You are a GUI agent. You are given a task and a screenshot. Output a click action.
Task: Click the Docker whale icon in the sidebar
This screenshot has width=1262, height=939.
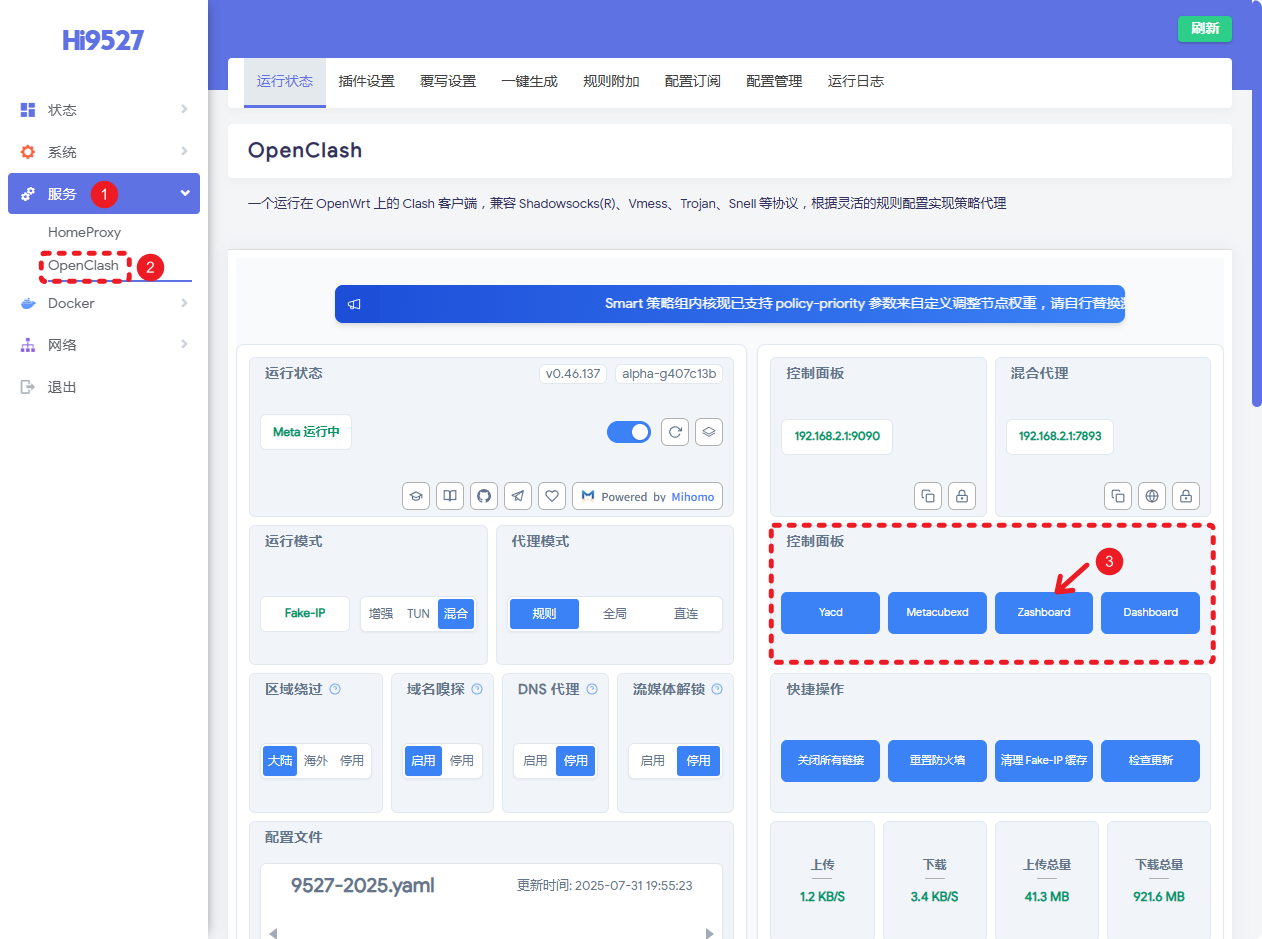point(28,303)
